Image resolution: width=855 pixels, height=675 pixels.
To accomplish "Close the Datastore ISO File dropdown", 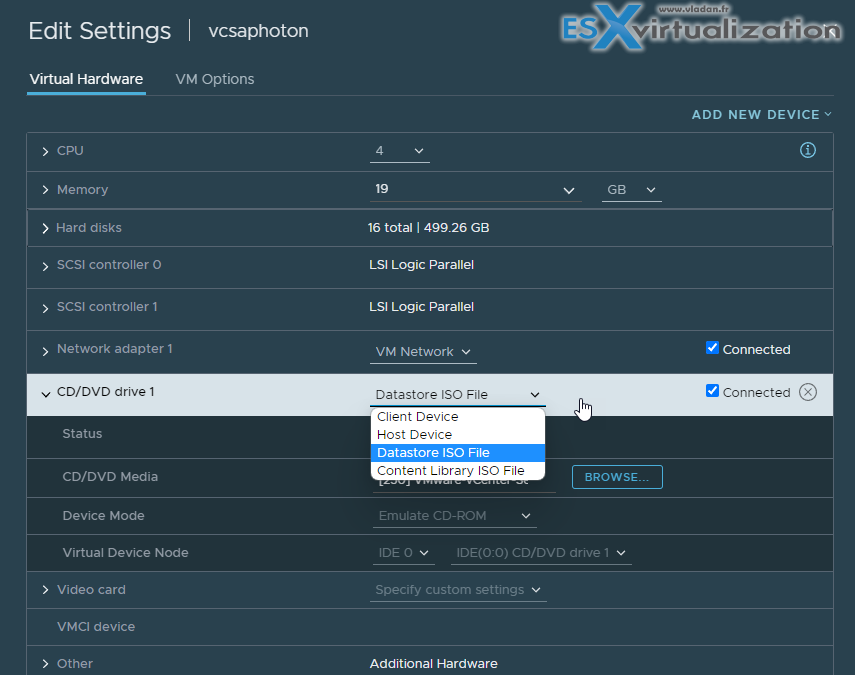I will [457, 394].
